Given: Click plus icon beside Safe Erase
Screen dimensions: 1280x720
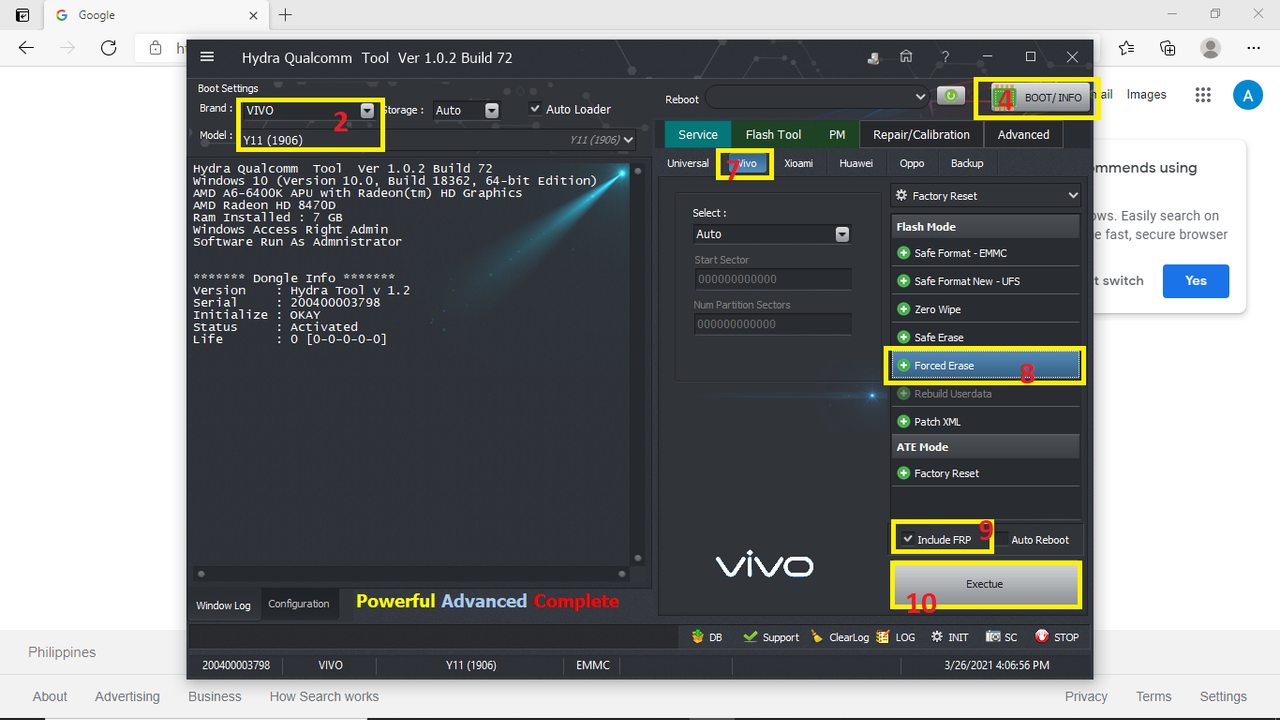Looking at the screenshot, I should [904, 337].
